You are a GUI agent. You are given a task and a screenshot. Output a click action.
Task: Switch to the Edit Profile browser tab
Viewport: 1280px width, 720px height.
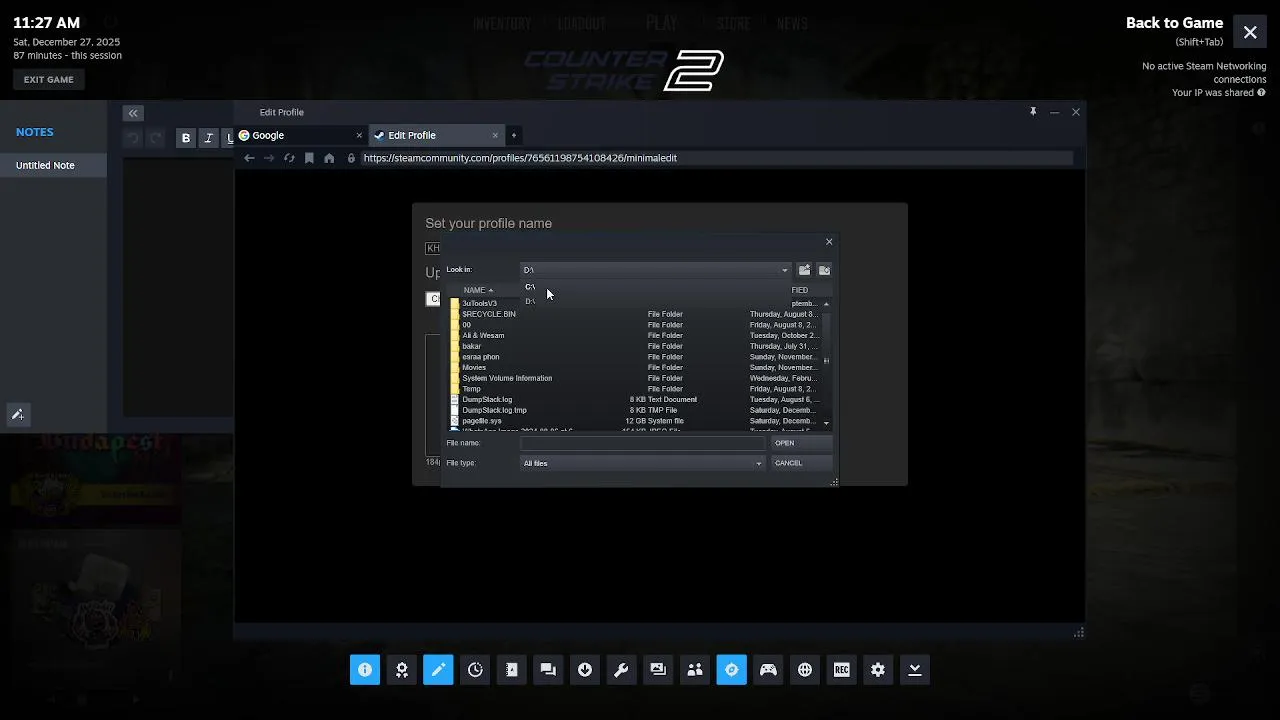[435, 135]
